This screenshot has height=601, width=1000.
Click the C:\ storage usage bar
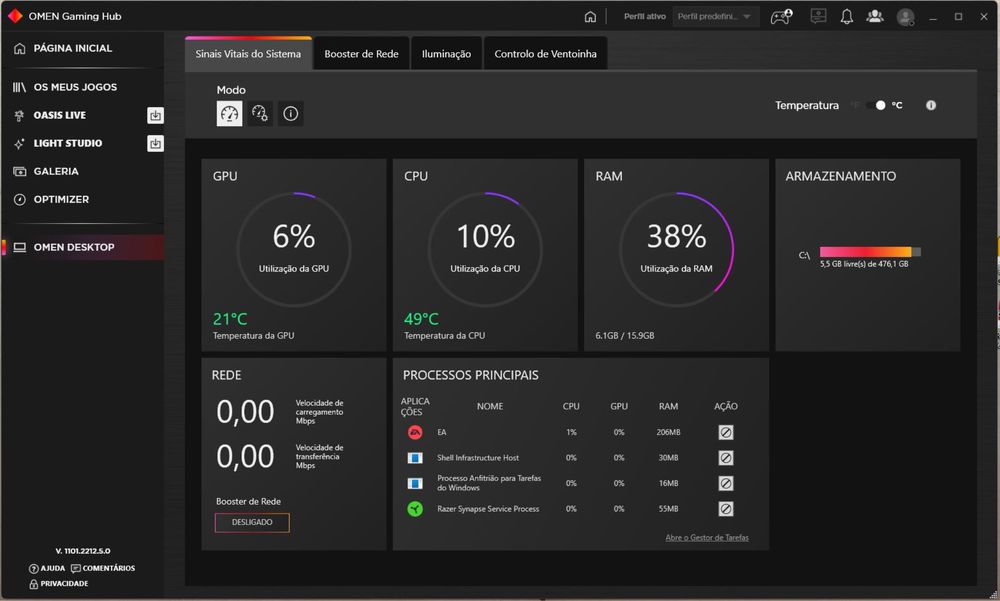pos(870,252)
